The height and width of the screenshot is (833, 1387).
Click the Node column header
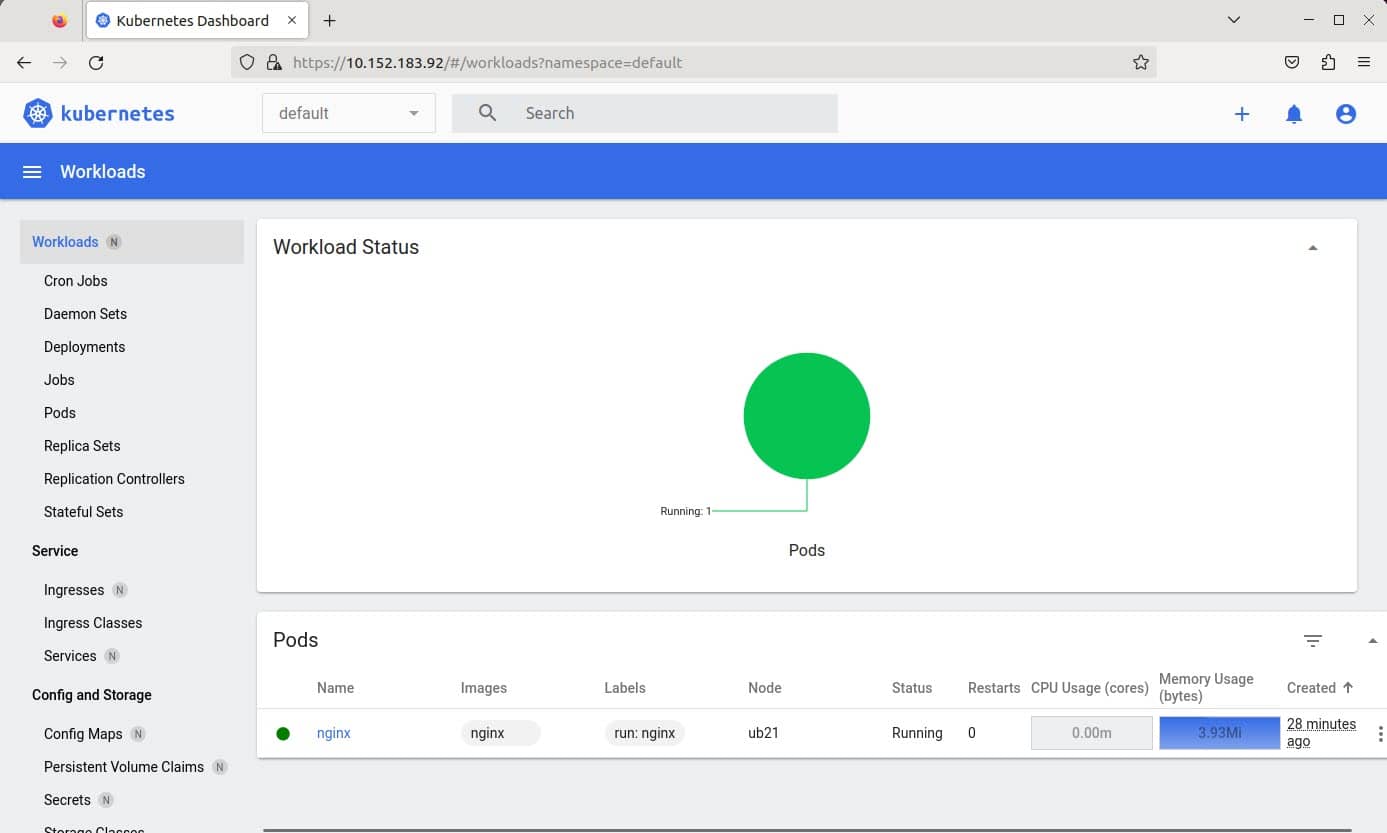pos(765,688)
